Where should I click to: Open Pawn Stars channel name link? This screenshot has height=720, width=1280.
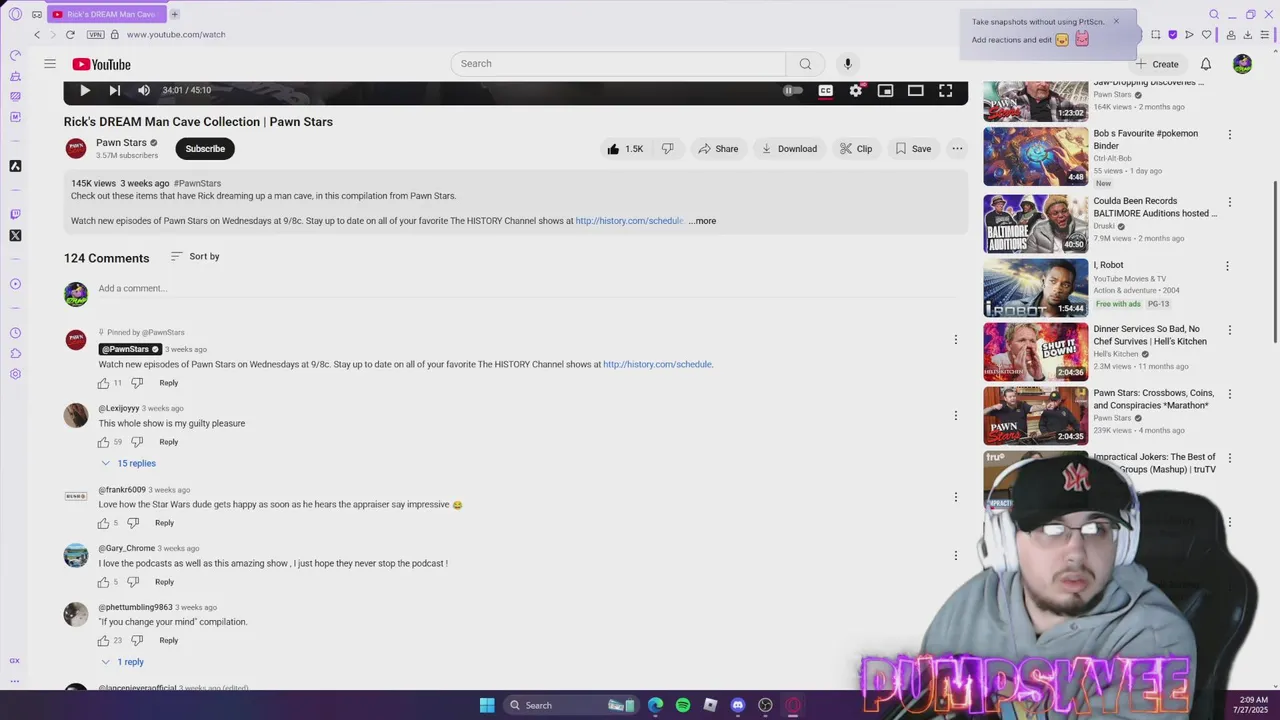[x=121, y=143]
